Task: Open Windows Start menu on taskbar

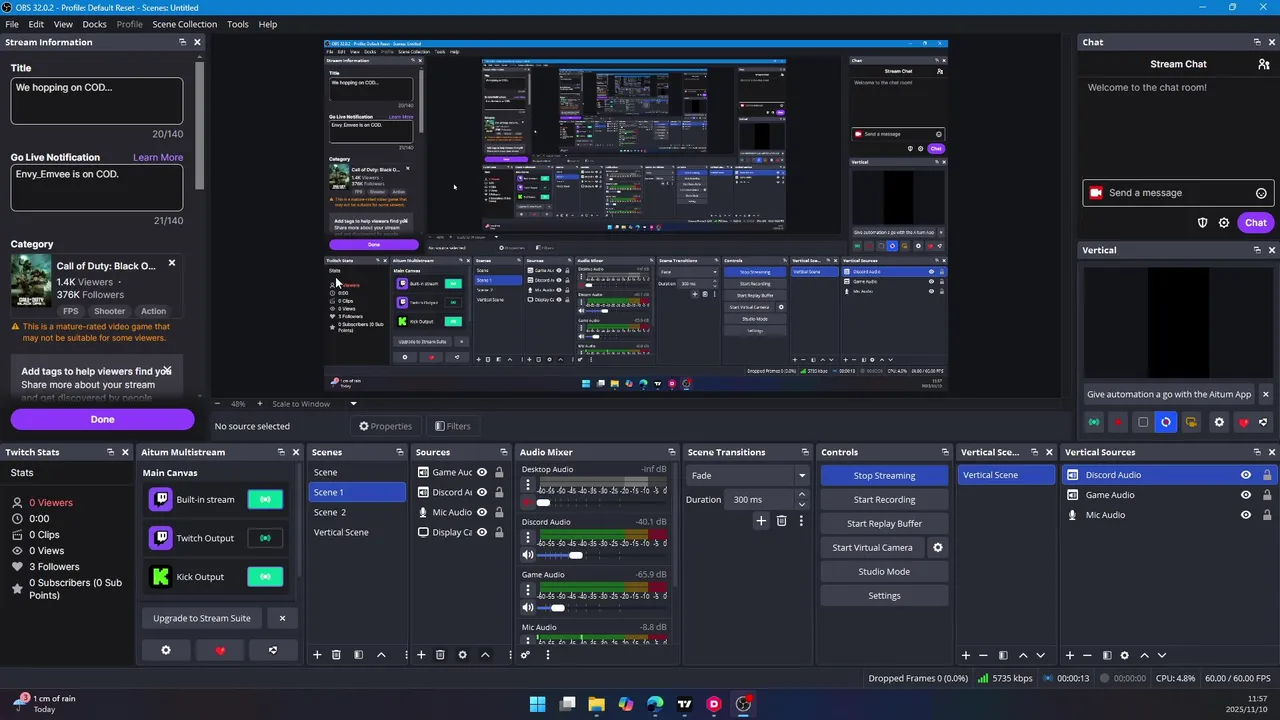Action: point(537,704)
